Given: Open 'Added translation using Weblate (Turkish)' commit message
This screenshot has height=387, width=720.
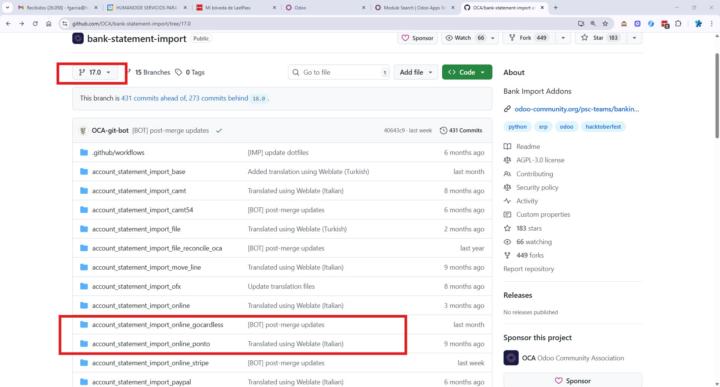Looking at the screenshot, I should point(308,172).
